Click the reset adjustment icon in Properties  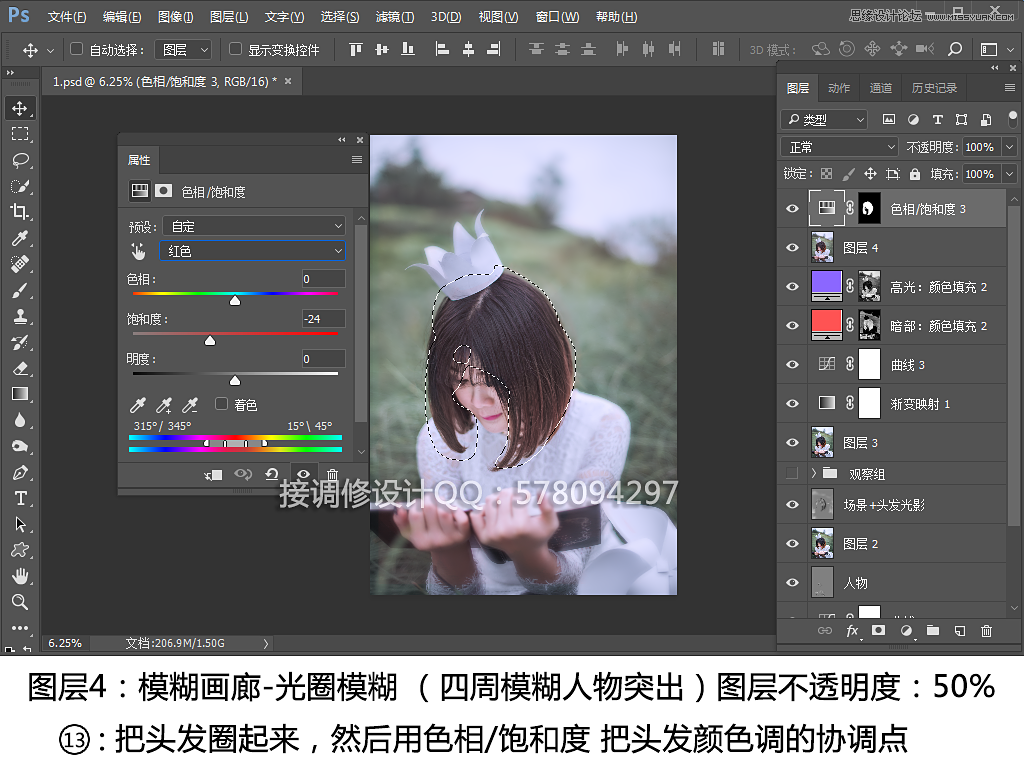(x=272, y=474)
